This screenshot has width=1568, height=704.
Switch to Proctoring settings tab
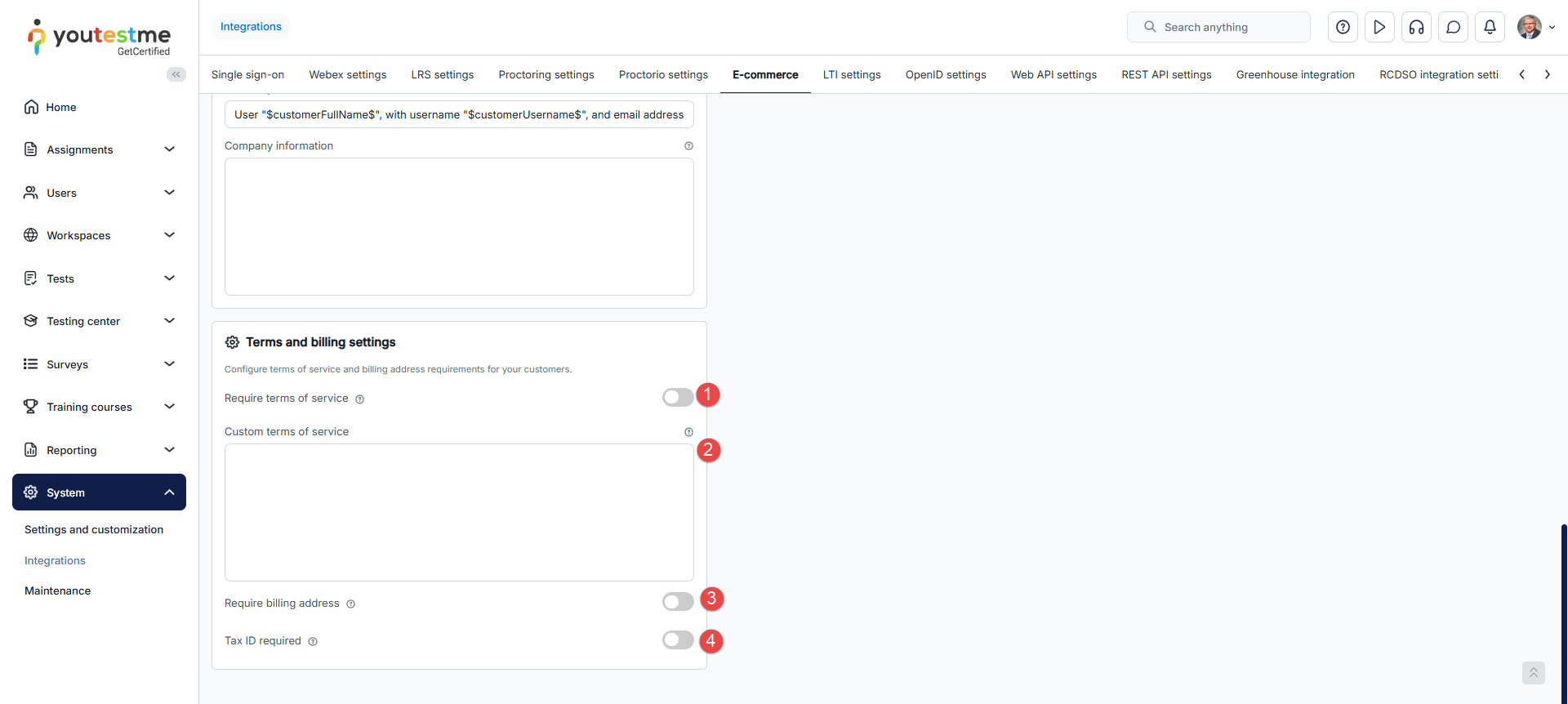pyautogui.click(x=546, y=74)
